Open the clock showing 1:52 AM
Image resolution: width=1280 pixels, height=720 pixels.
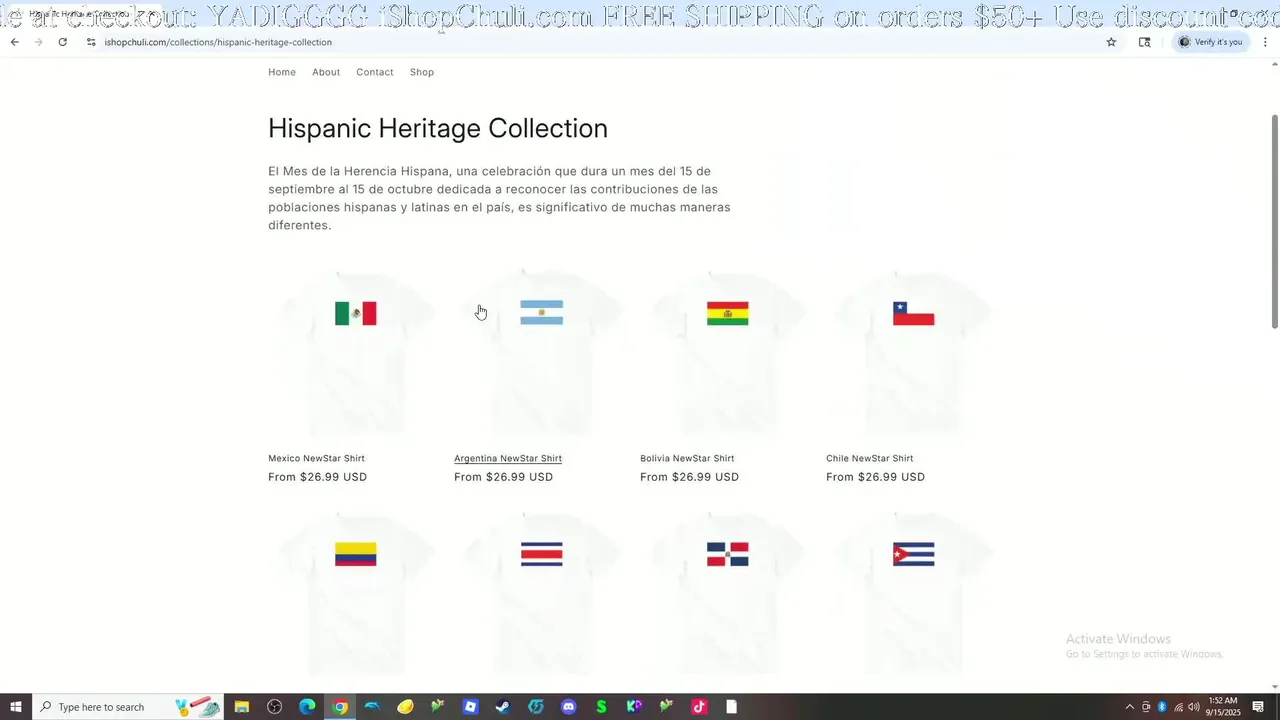[1223, 707]
